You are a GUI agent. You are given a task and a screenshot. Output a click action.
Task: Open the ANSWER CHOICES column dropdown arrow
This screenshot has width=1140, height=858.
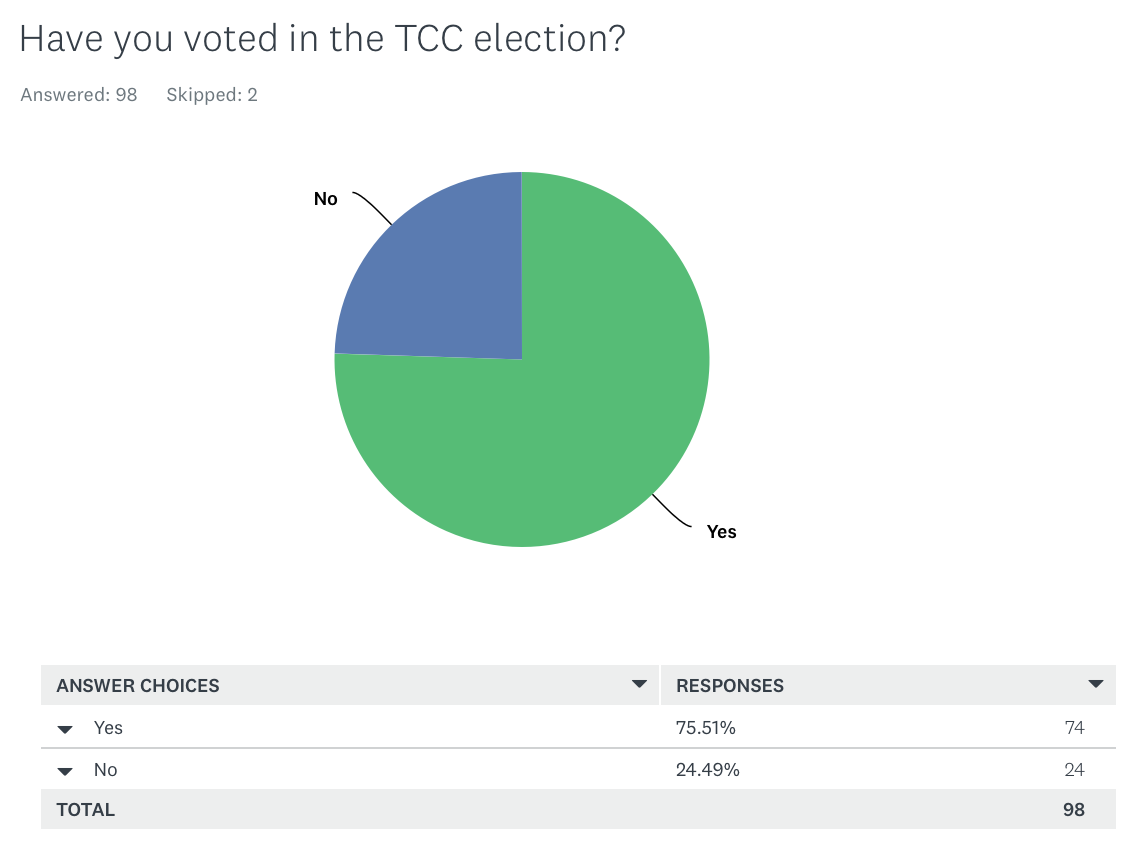pyautogui.click(x=639, y=685)
